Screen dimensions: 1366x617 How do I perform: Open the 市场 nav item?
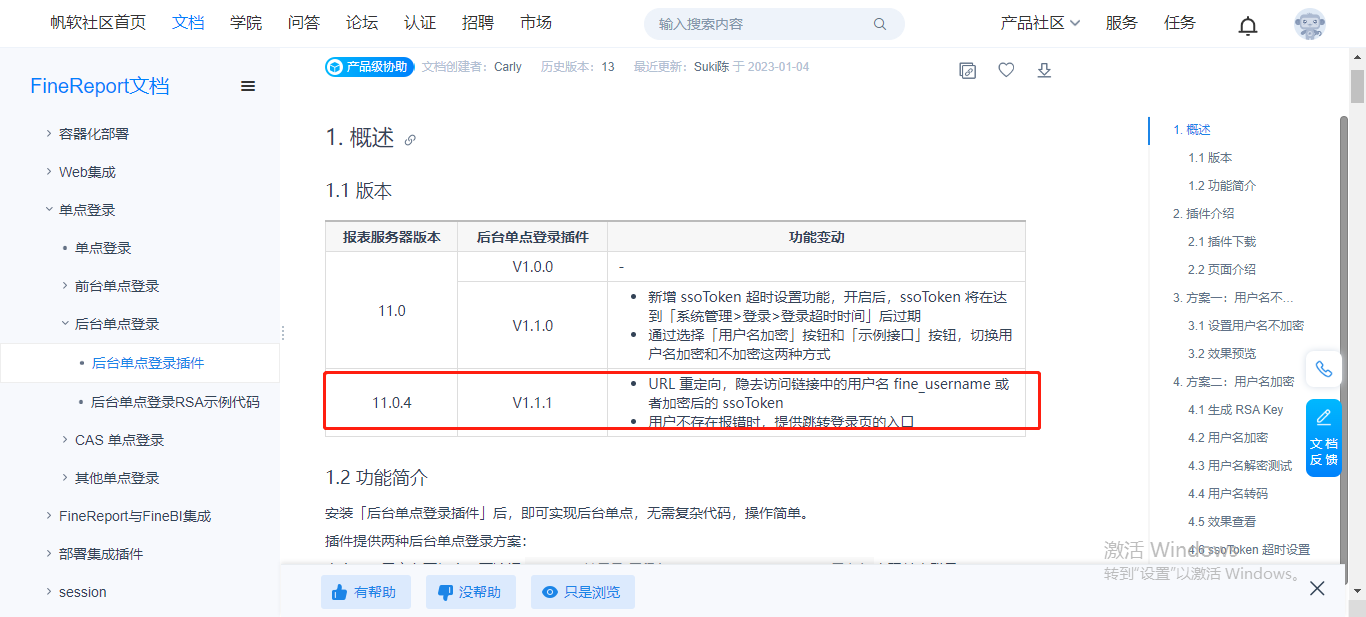pyautogui.click(x=536, y=23)
